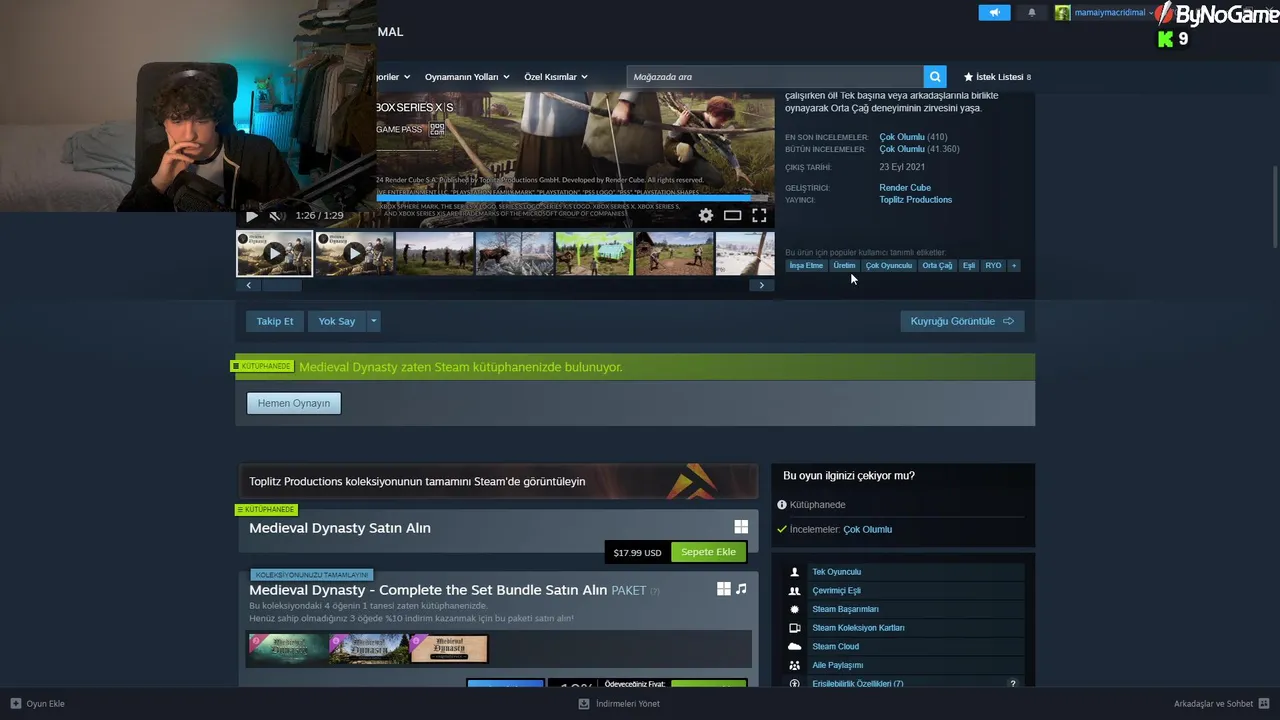Click Windows icon on Medieval Dynasty purchase

(741, 526)
